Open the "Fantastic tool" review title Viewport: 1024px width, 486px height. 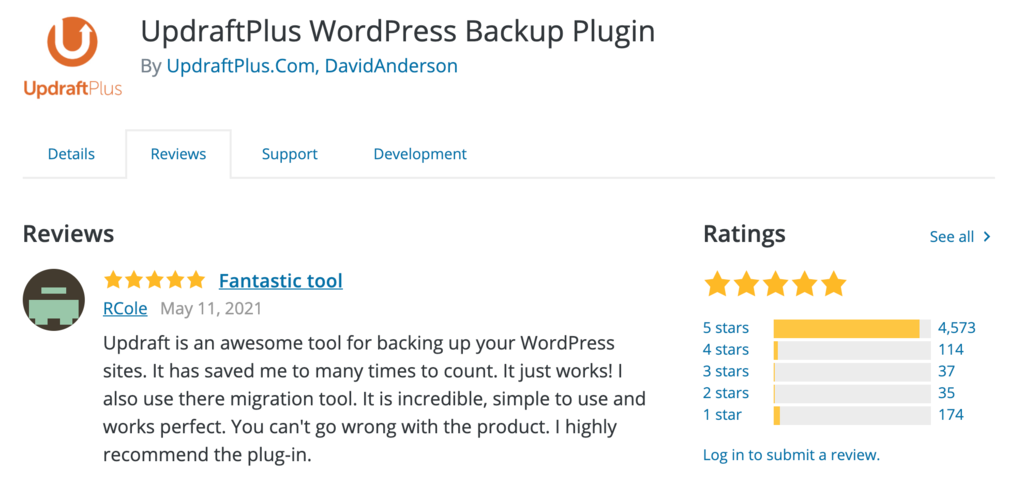coord(280,281)
